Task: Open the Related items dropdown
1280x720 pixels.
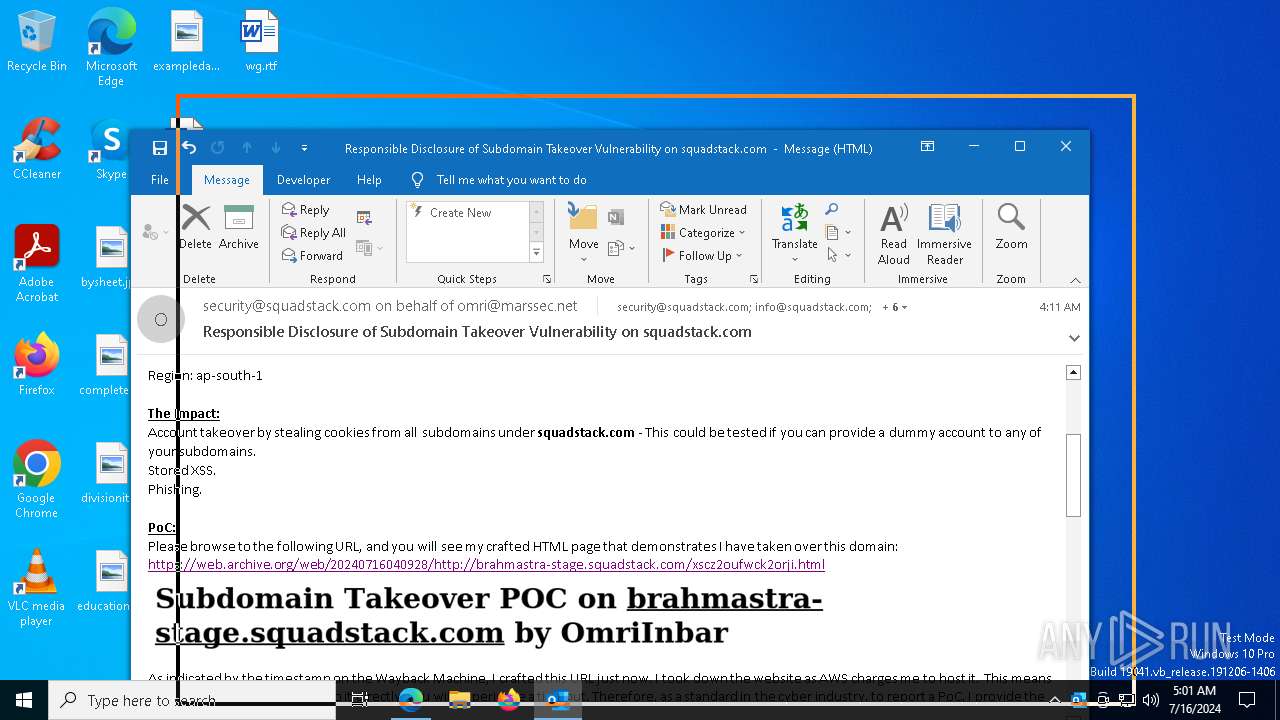Action: click(838, 232)
